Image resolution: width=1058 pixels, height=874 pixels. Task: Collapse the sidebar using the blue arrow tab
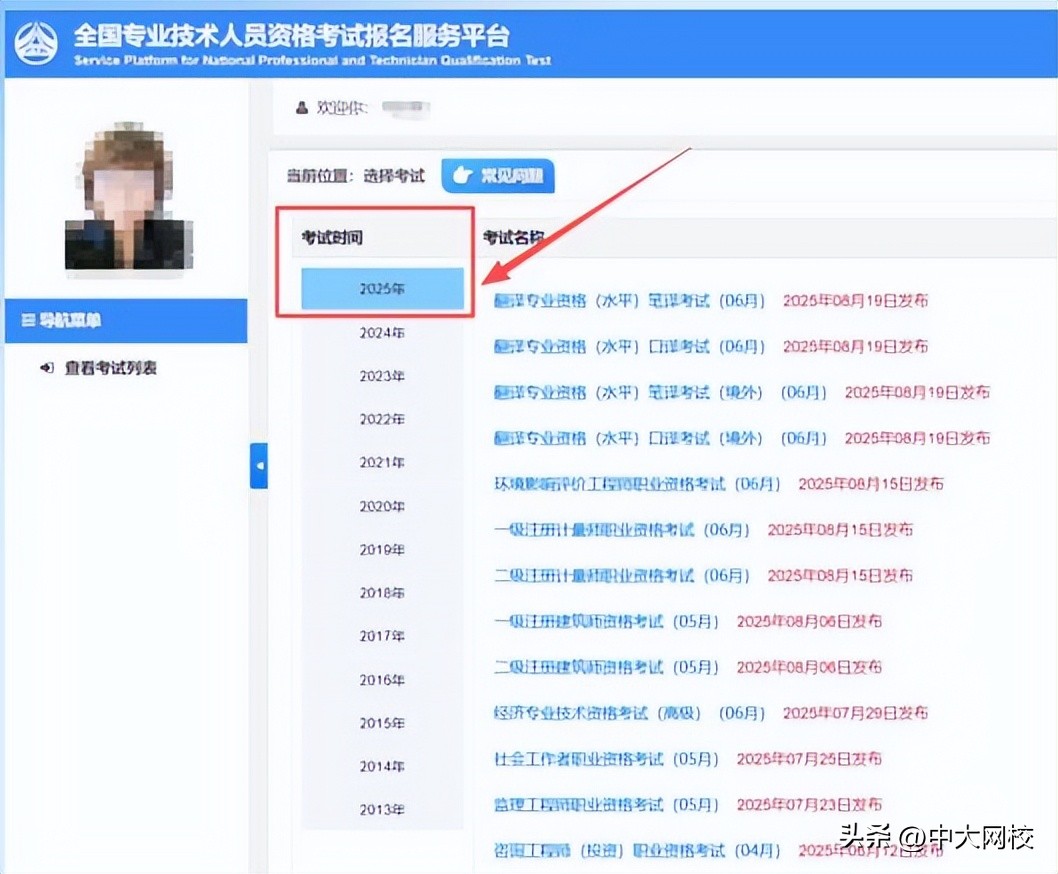[261, 466]
